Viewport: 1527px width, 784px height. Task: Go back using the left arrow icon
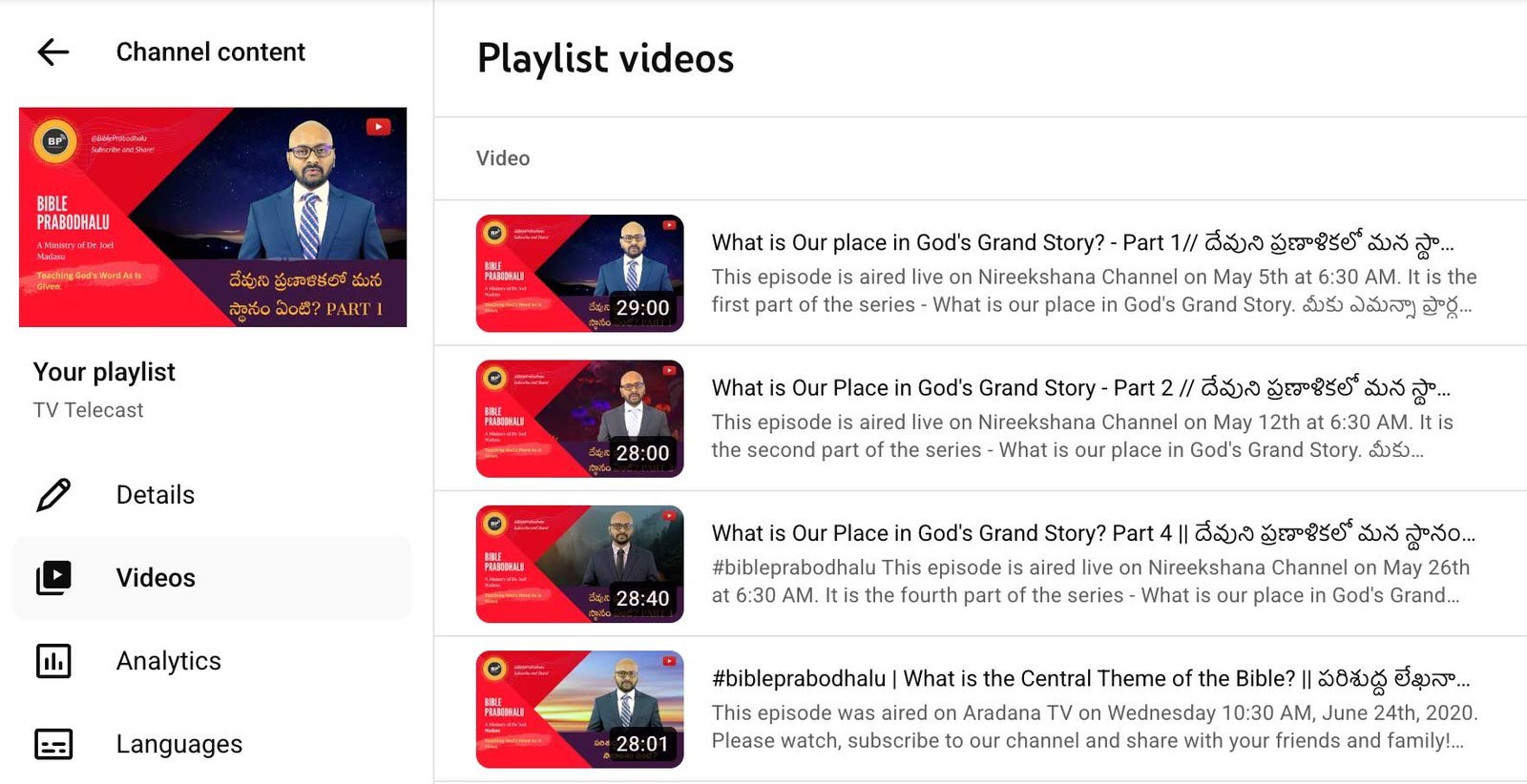click(53, 52)
